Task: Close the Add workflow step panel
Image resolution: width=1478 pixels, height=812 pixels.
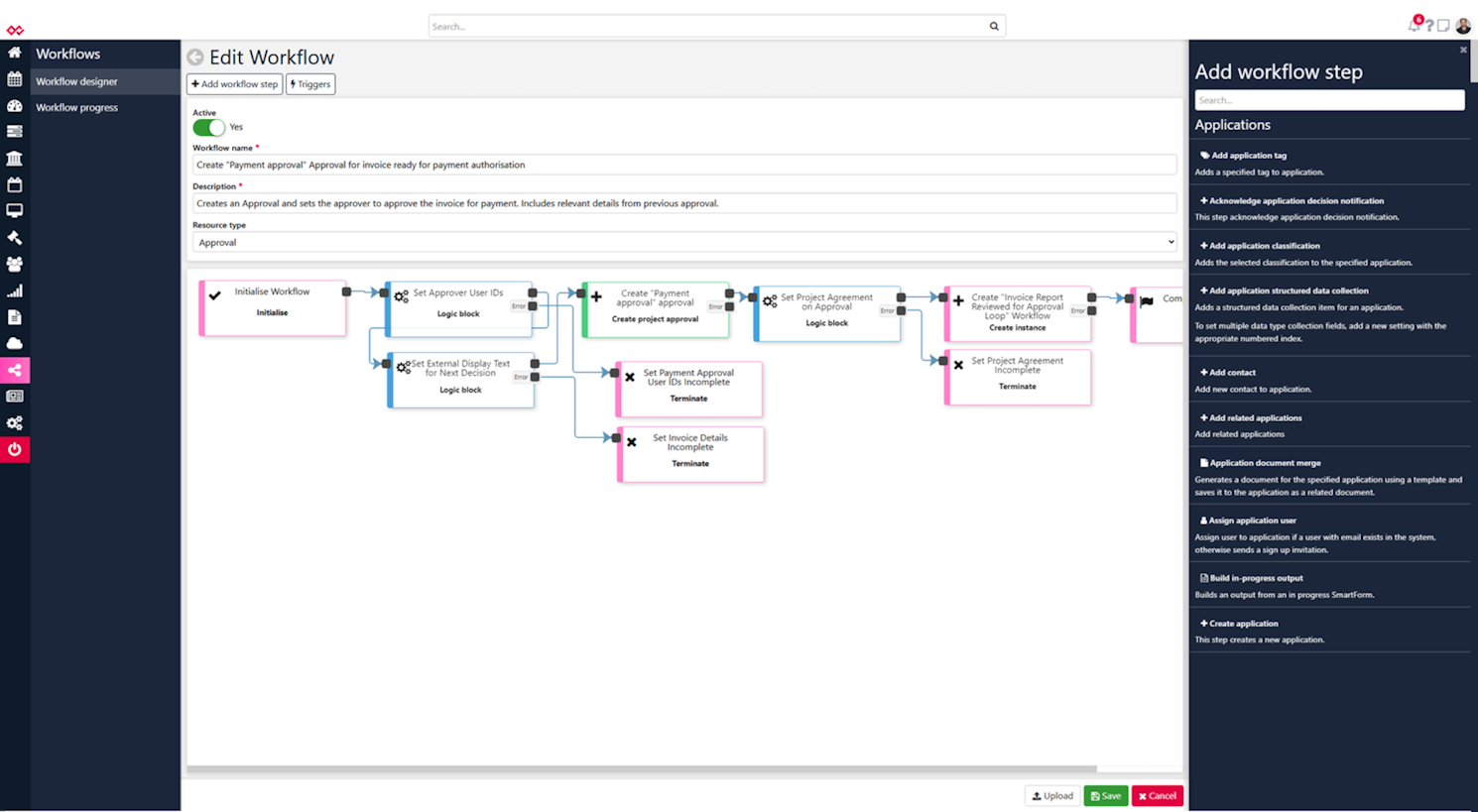Action: [1463, 50]
